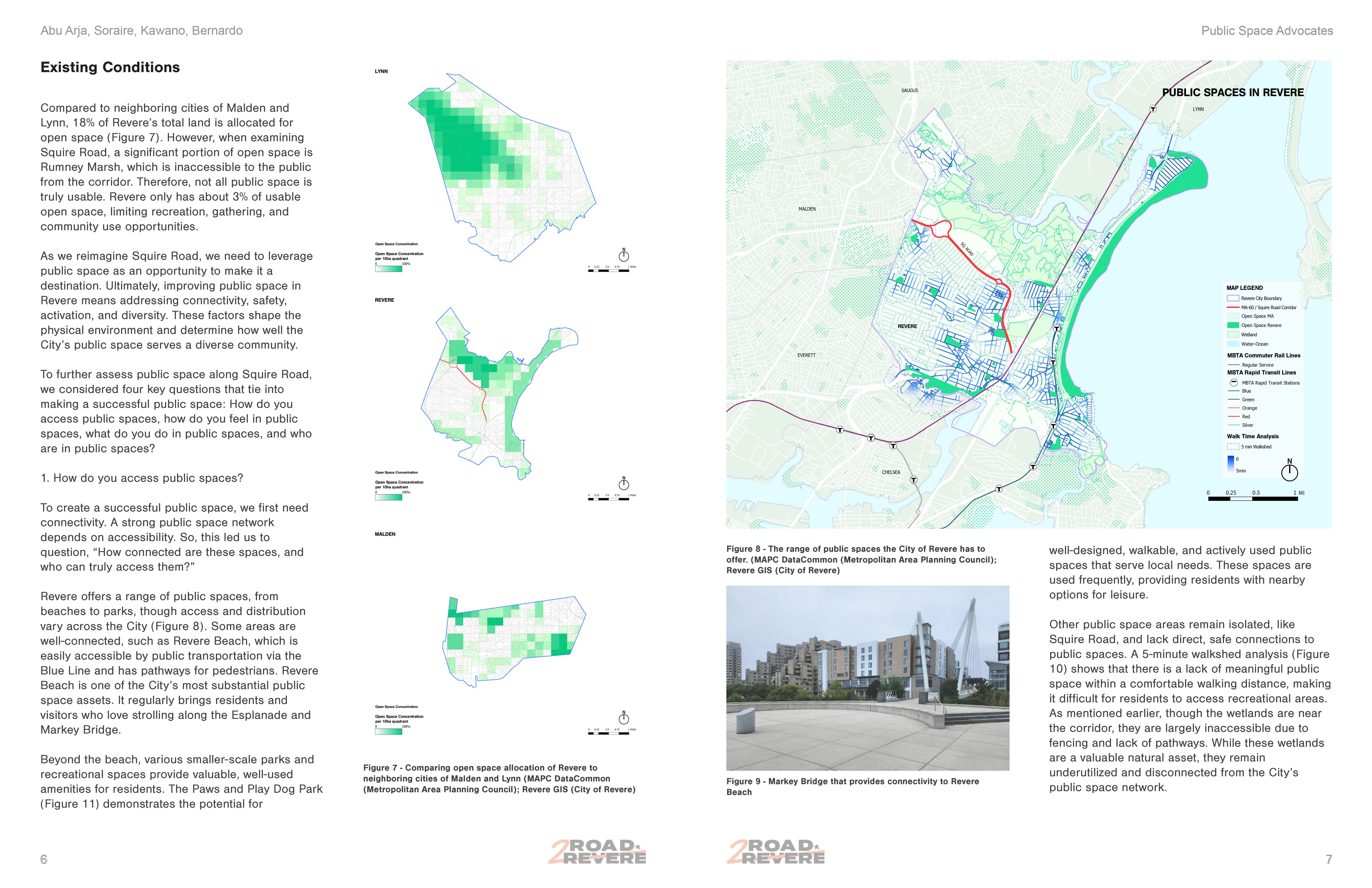
Task: Click the 2Road Revere logo on page 6
Action: click(597, 852)
